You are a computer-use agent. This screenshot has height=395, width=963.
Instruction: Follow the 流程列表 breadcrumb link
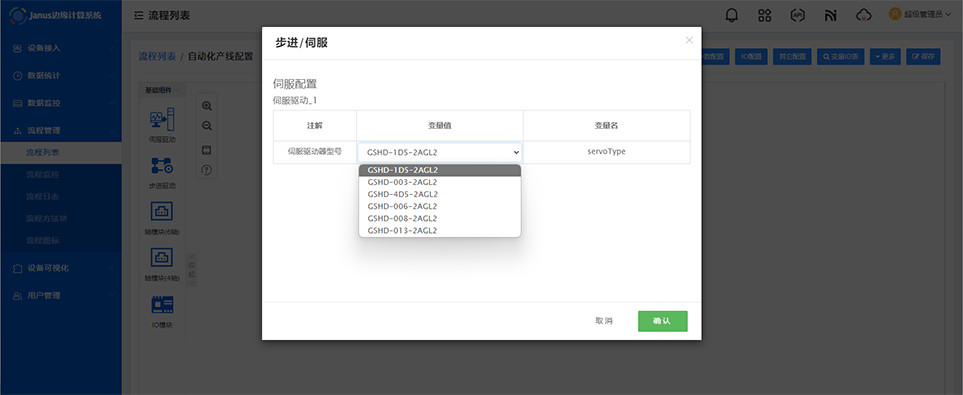[157, 57]
